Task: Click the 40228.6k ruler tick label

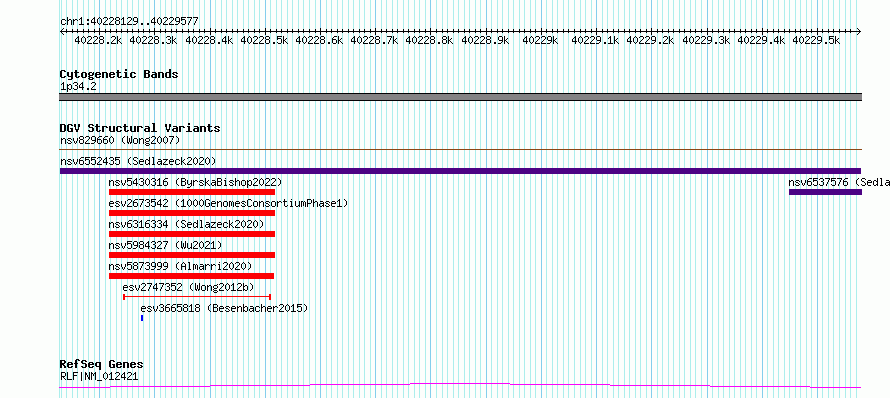Action: click(x=320, y=40)
